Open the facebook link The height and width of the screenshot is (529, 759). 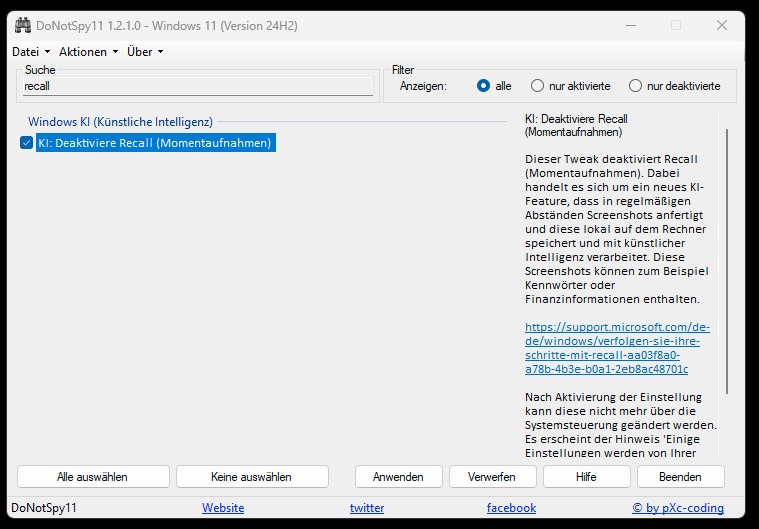[511, 508]
